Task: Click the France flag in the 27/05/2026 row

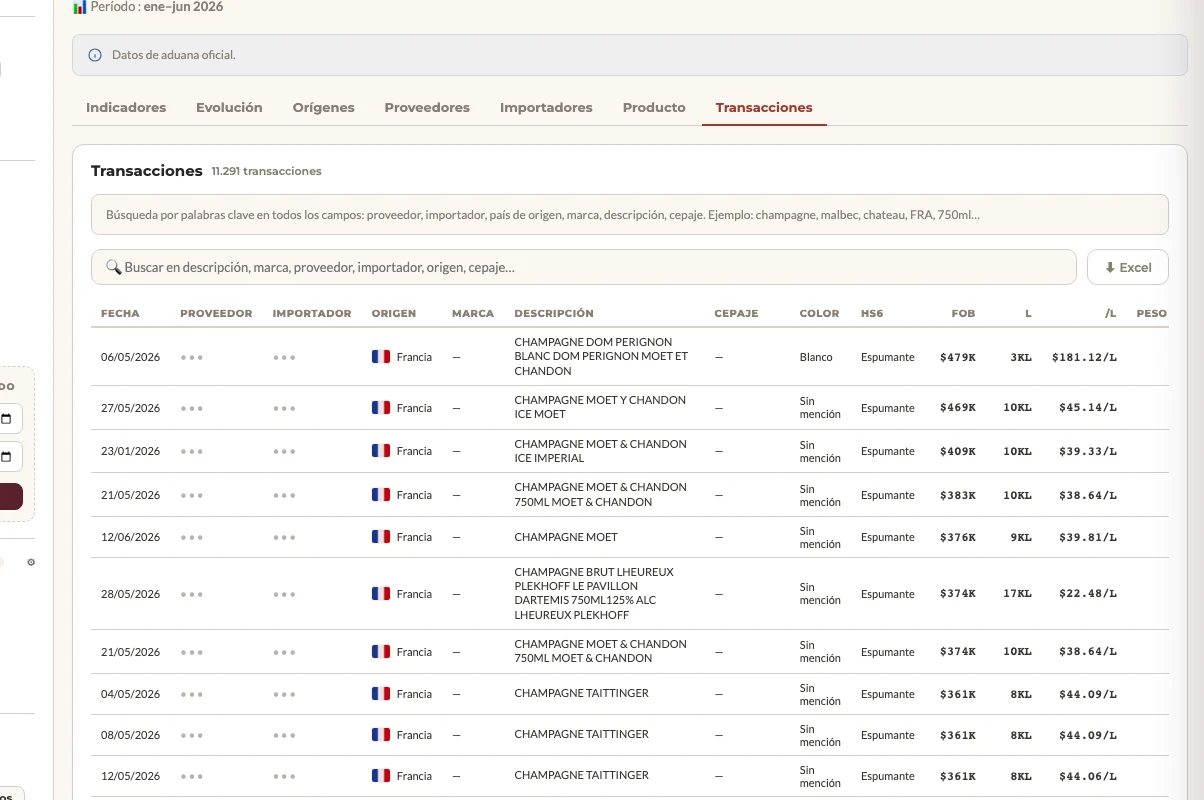Action: [x=381, y=408]
